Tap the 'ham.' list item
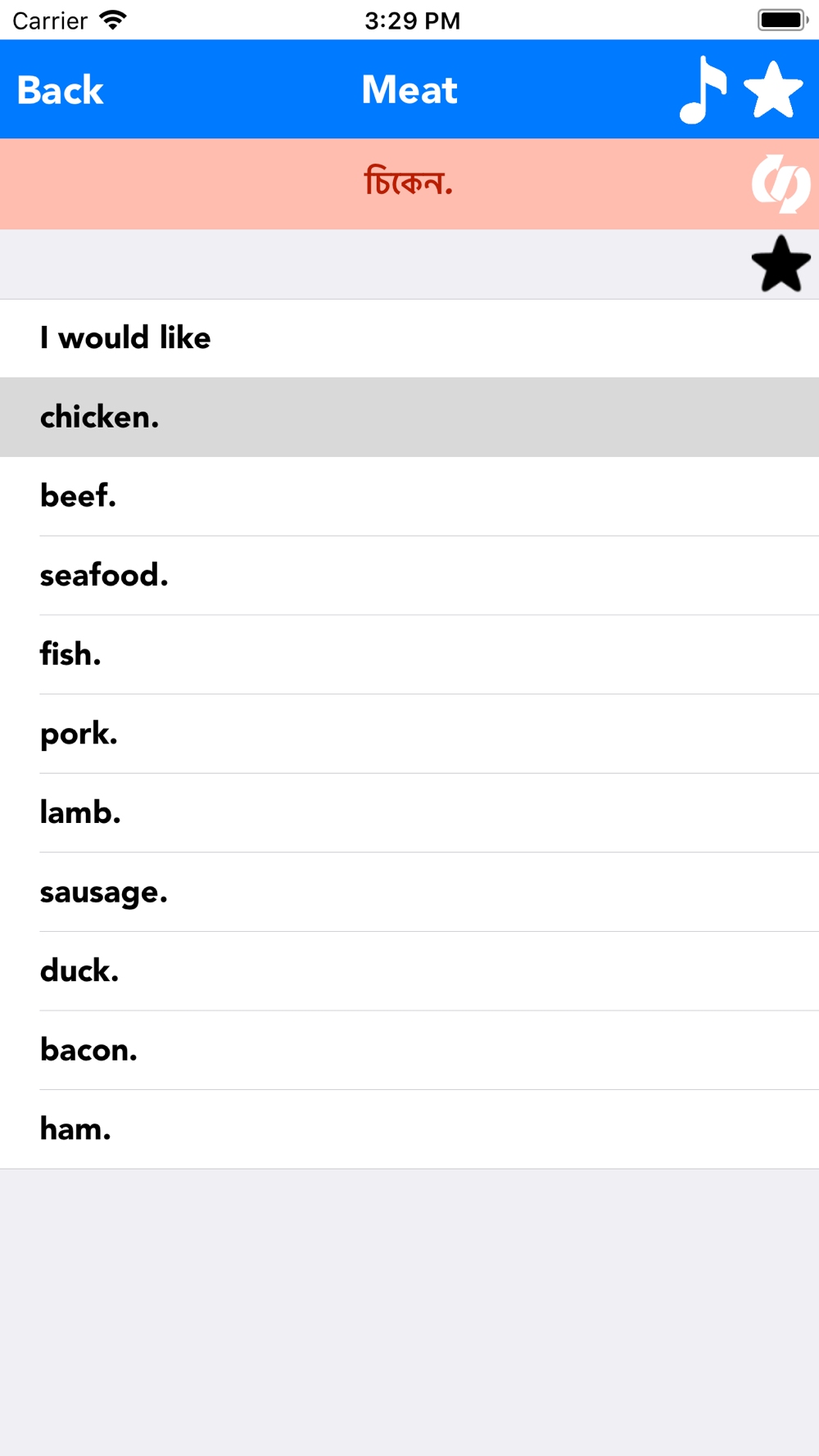Screen dimensions: 819x1456 (409, 1129)
